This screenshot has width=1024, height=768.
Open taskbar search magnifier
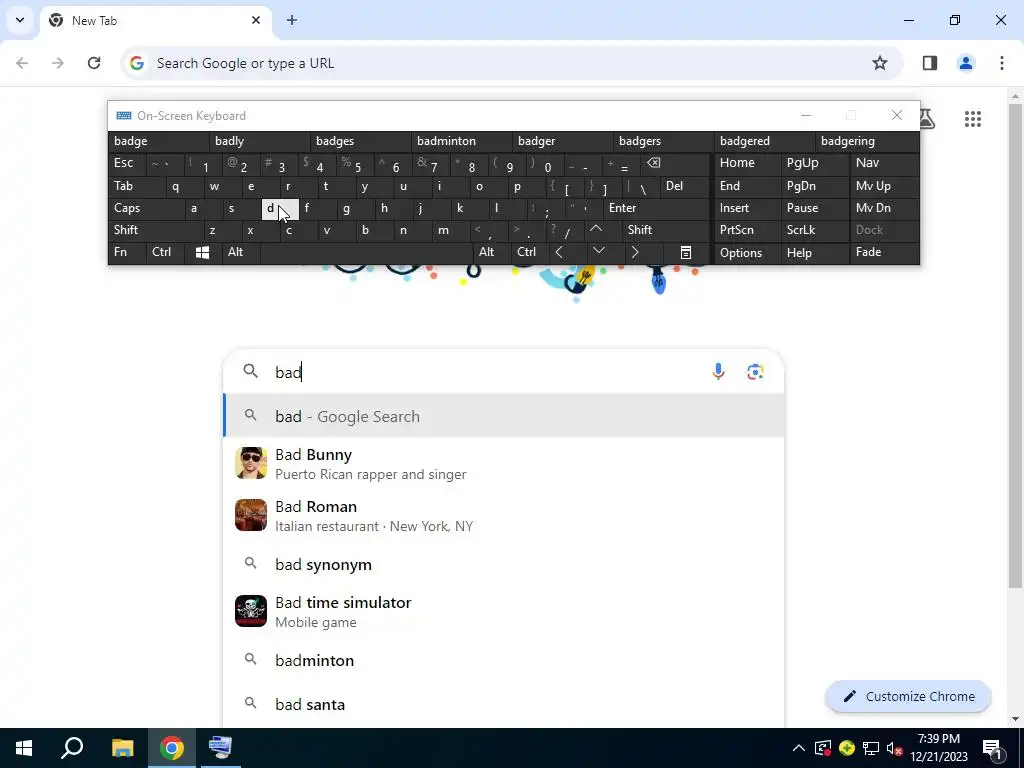point(72,748)
